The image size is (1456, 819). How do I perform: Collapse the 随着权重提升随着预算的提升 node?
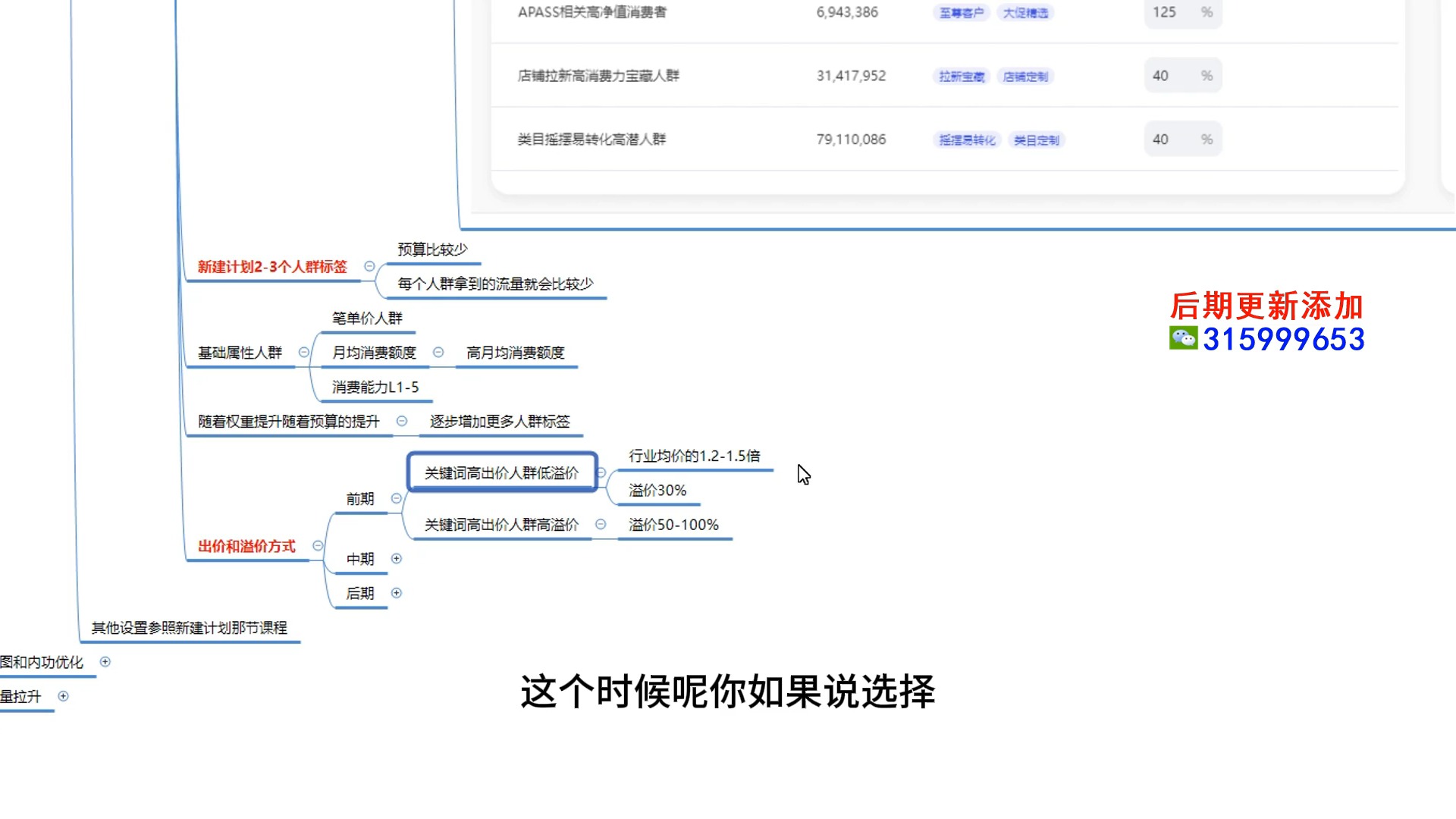pos(402,421)
